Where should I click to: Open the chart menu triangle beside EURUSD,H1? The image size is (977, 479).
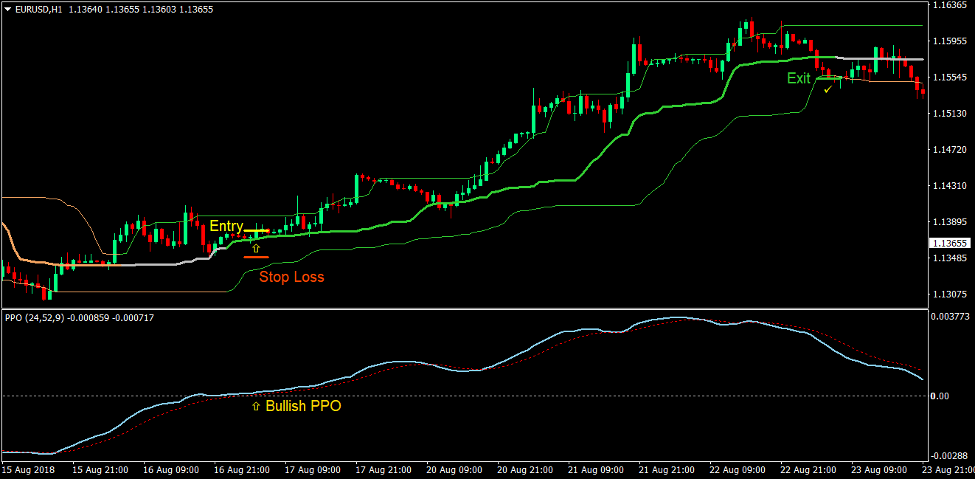click(x=7, y=9)
